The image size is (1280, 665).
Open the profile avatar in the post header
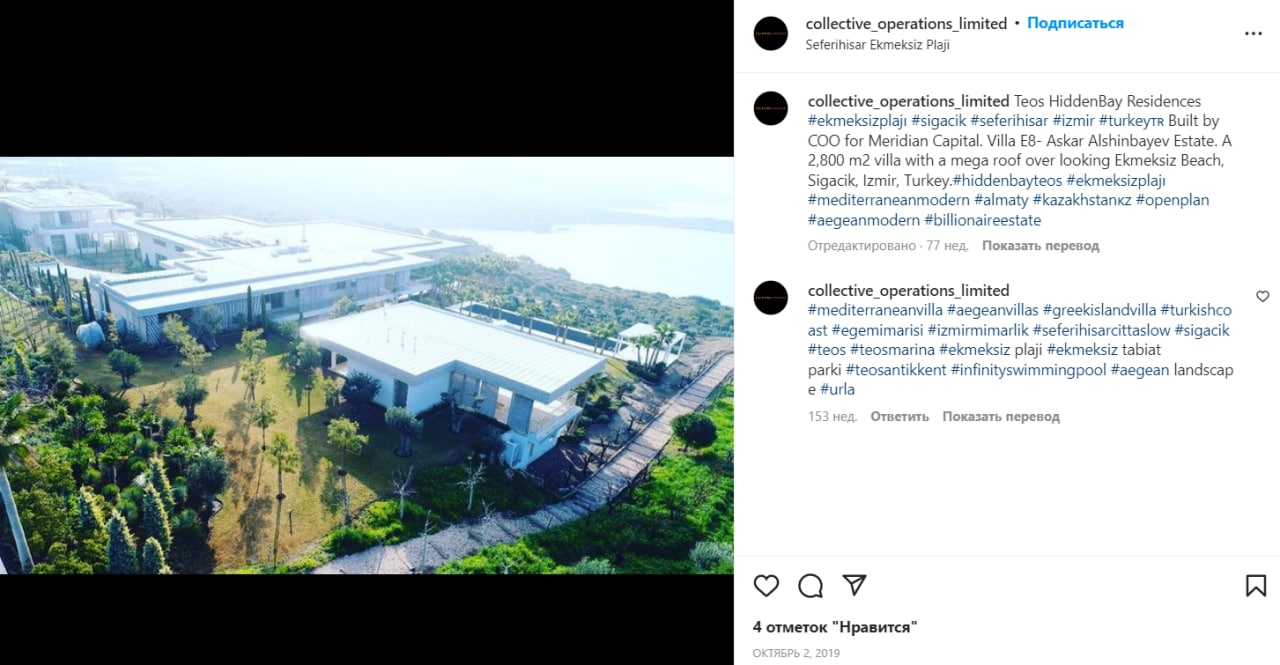click(771, 33)
